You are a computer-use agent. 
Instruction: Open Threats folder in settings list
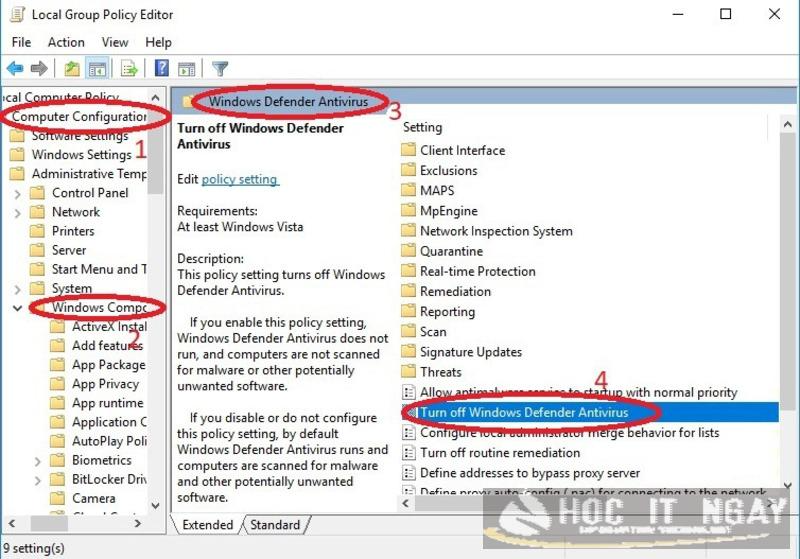432,372
